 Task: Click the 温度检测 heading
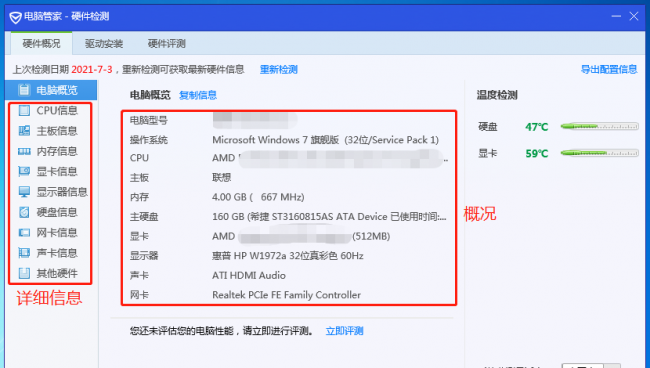[x=497, y=95]
